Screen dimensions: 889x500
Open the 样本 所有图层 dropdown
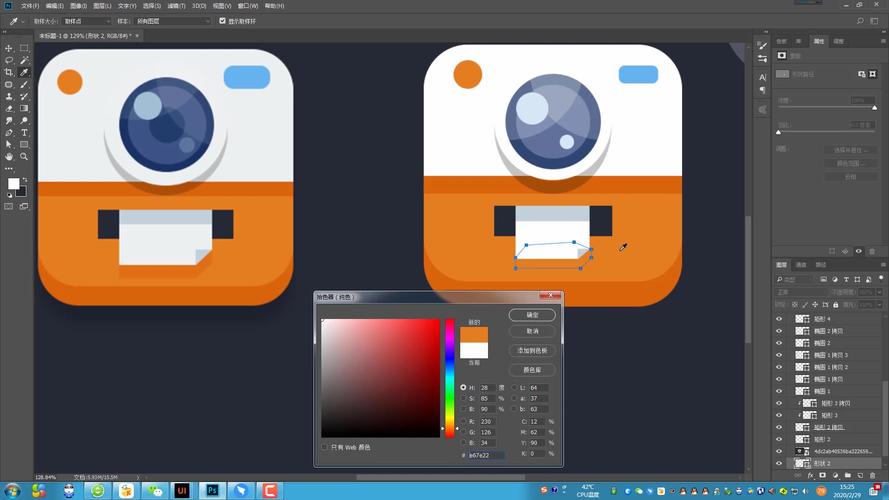tap(172, 20)
